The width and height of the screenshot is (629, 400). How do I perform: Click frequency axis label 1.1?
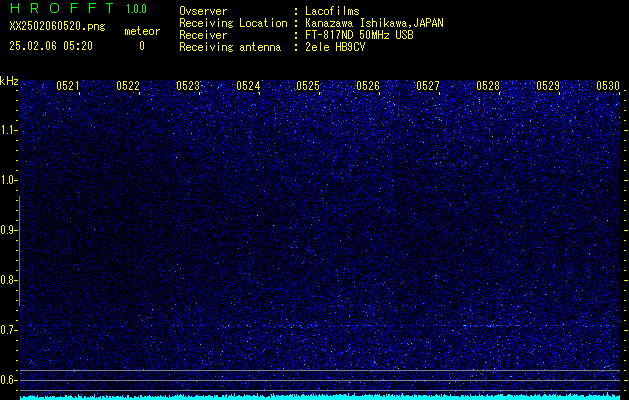[8, 130]
